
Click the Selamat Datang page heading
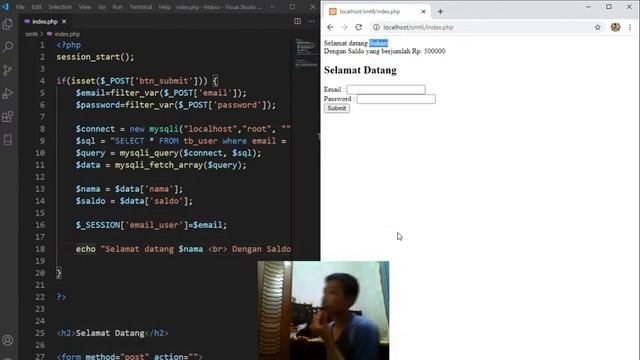[x=360, y=70]
